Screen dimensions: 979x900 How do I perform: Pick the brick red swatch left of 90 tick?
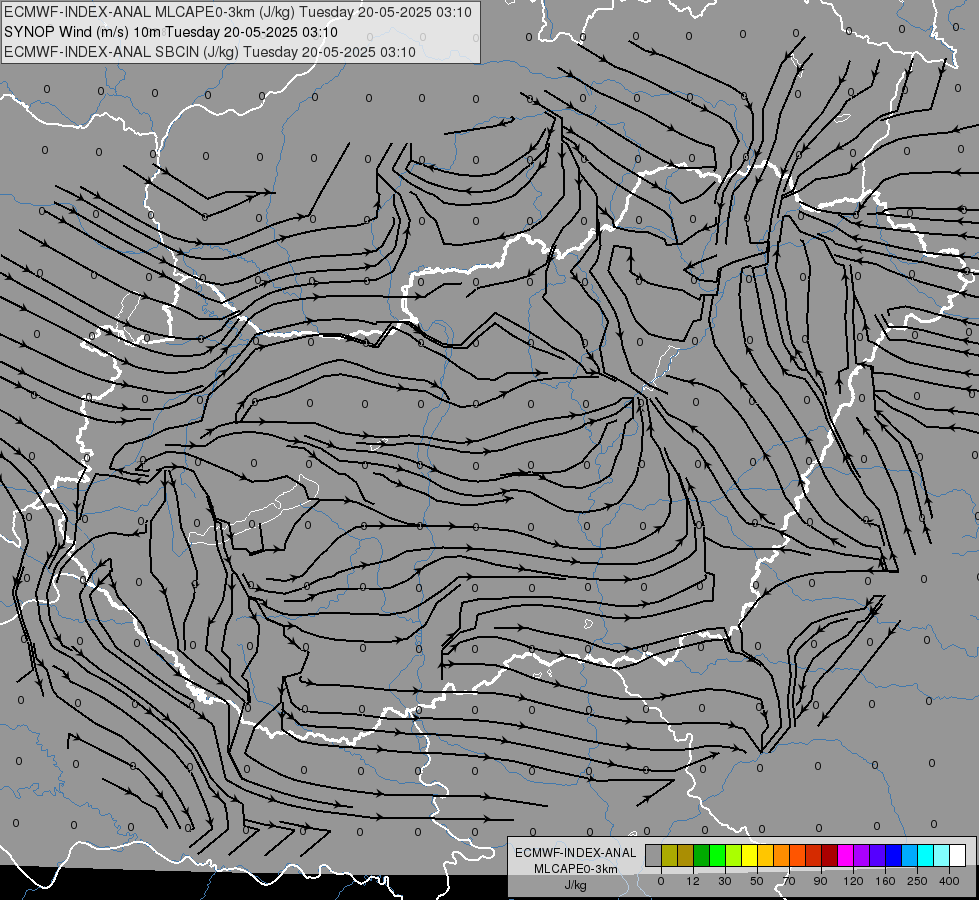tap(814, 855)
